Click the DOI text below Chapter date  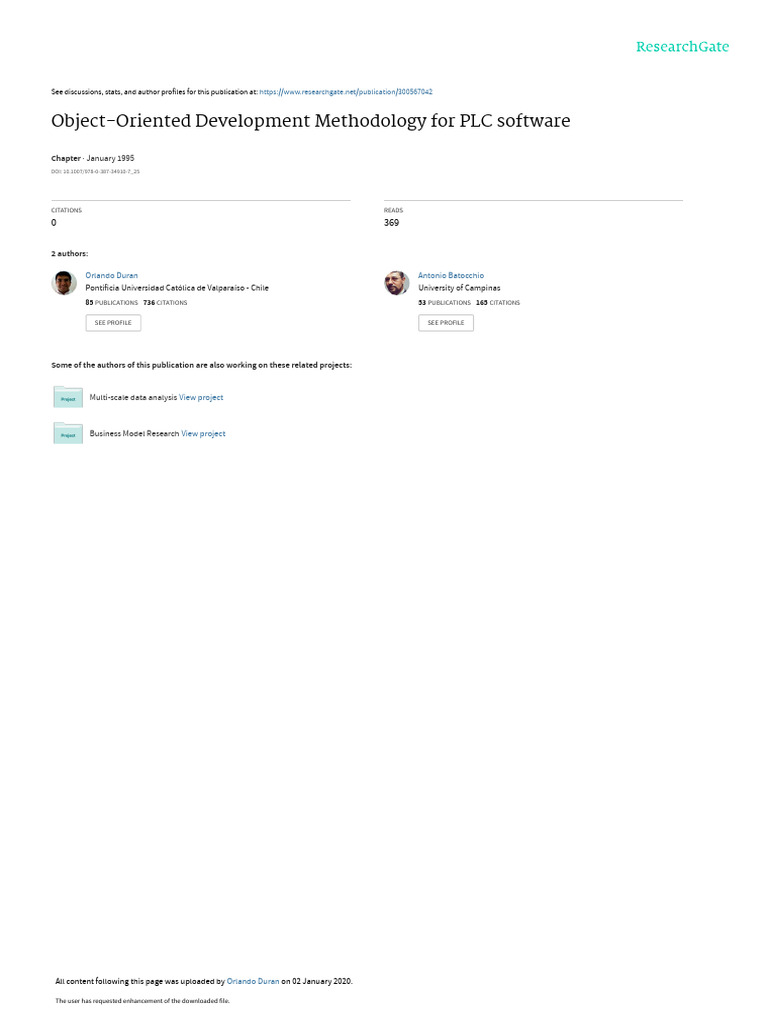(95, 172)
